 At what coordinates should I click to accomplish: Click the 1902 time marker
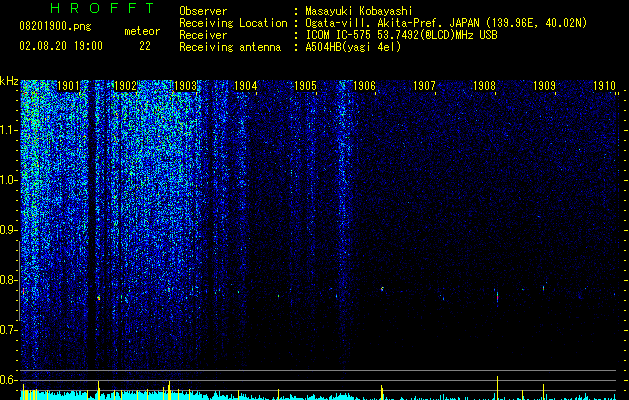click(x=126, y=85)
